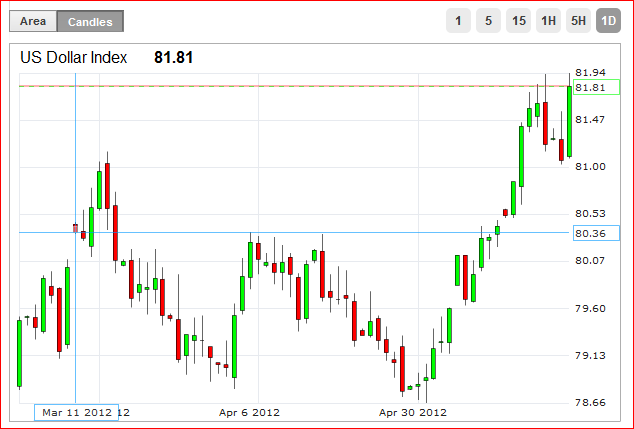Click the US Dollar Index title
This screenshot has height=429, width=634.
[74, 57]
